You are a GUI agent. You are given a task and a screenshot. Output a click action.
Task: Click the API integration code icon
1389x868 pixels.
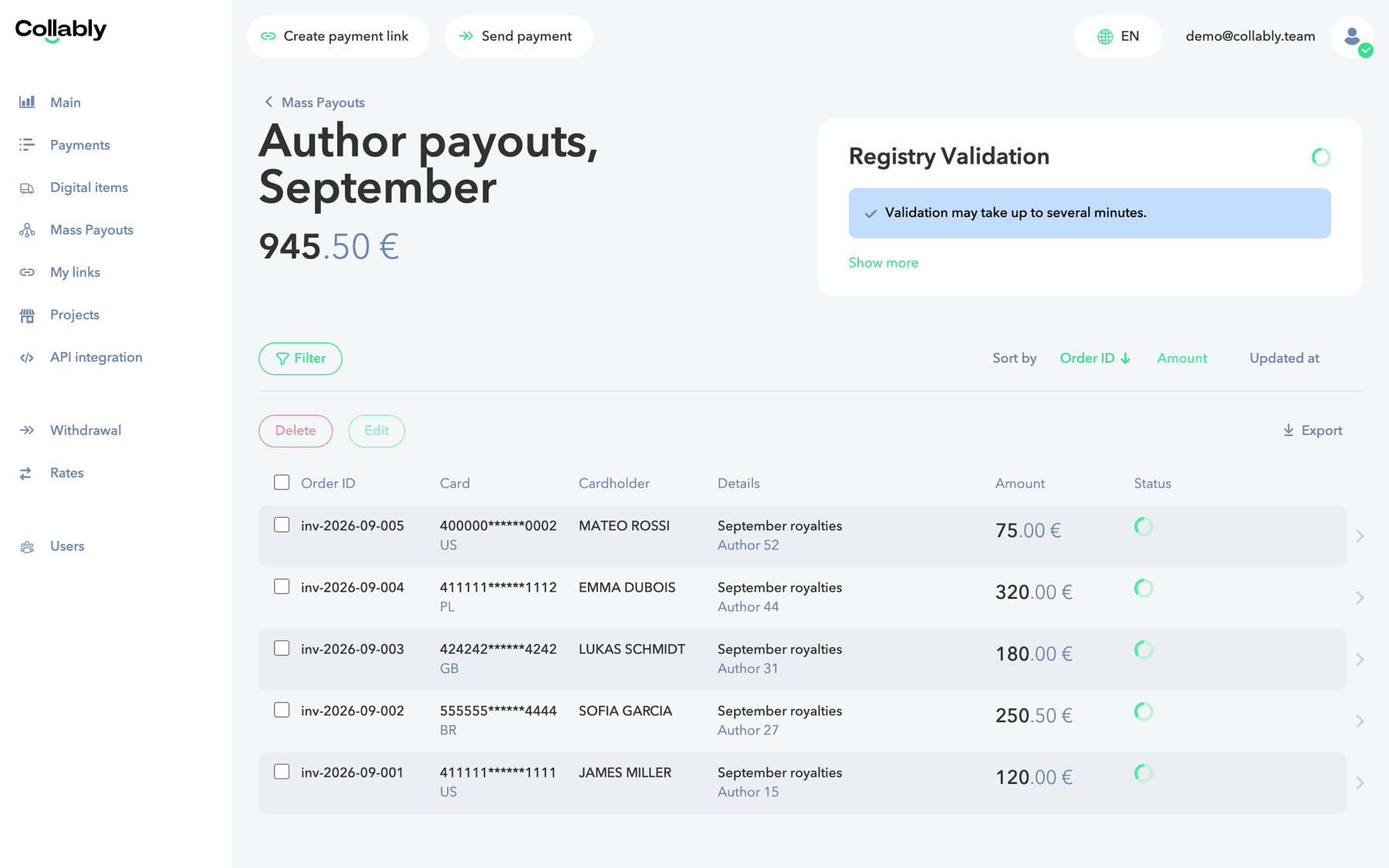tap(27, 357)
